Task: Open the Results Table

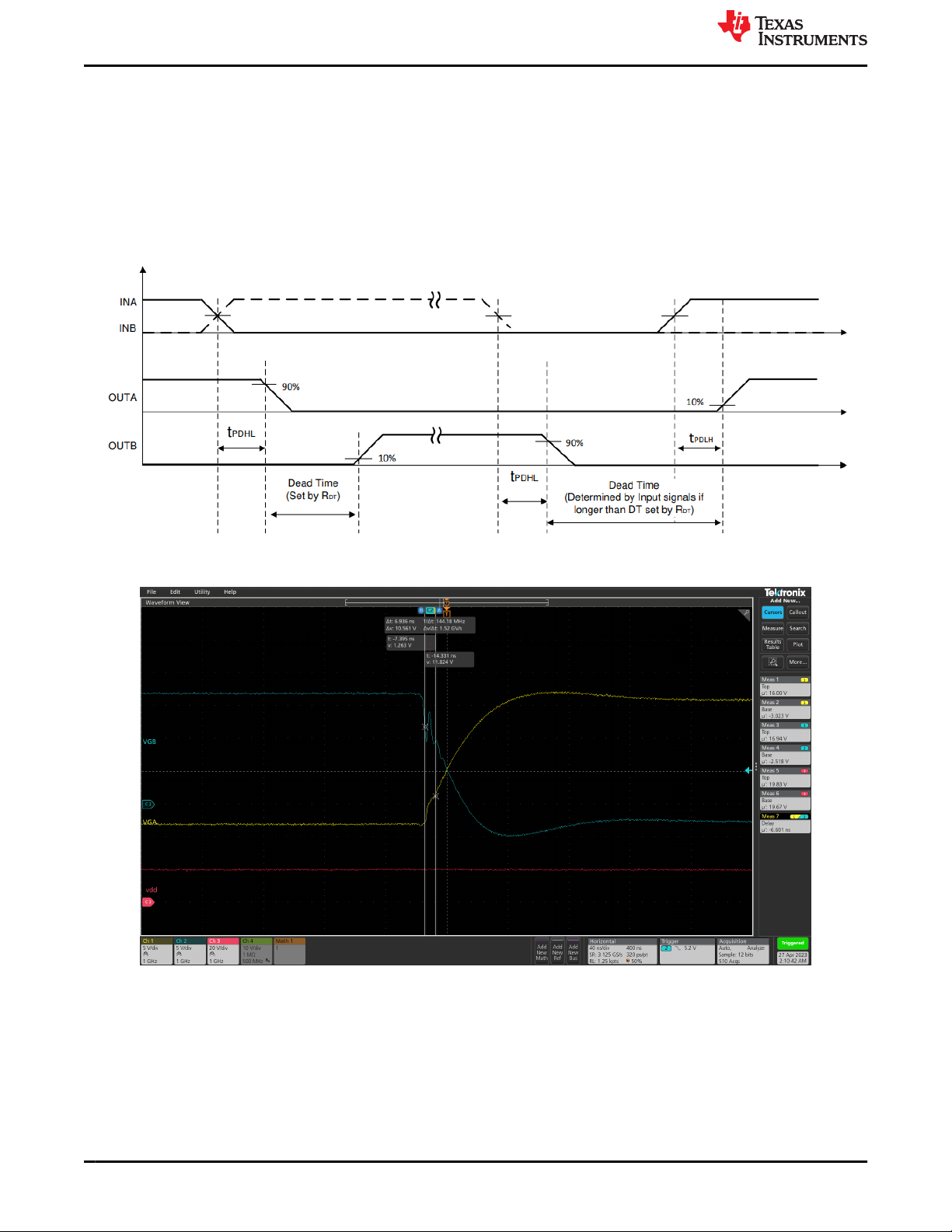Action: coord(772,644)
